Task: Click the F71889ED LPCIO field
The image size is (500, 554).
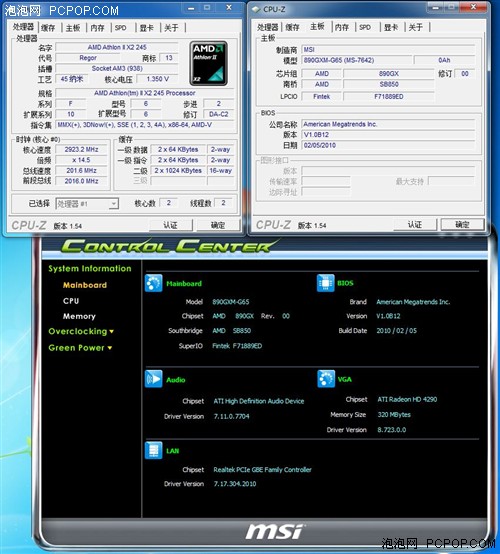Action: (x=389, y=96)
